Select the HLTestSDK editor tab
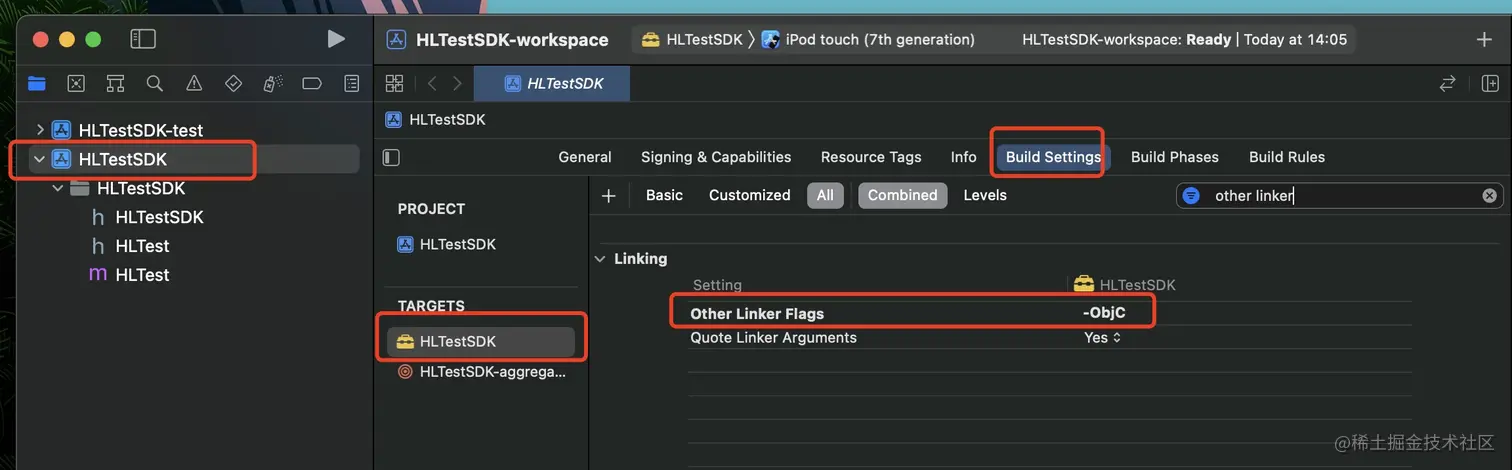 (x=552, y=84)
